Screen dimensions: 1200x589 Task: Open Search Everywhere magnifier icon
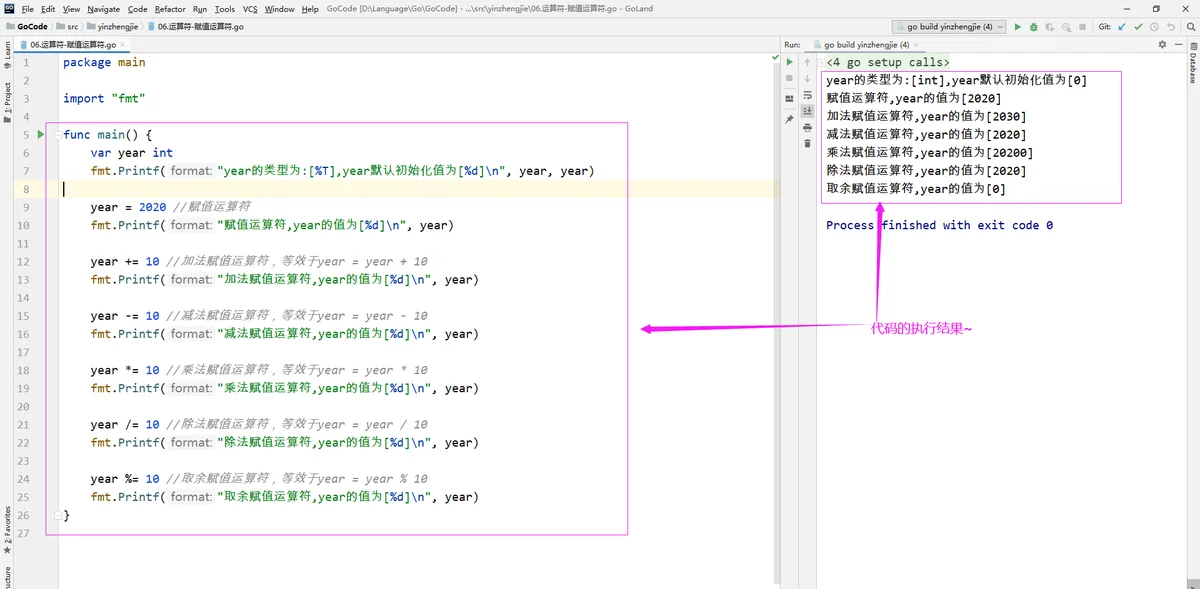point(1189,27)
